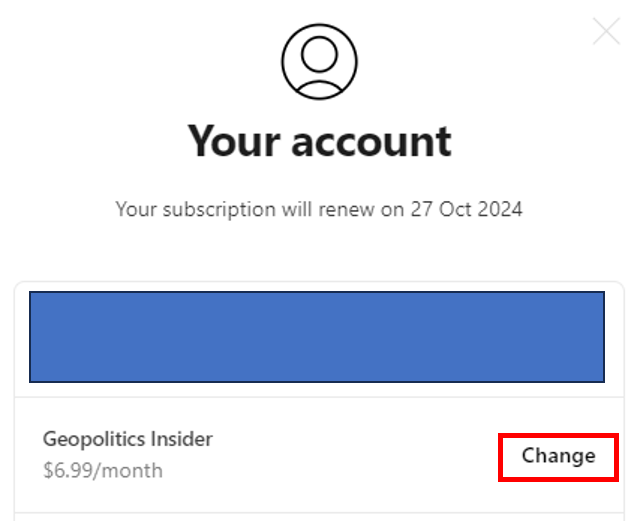
Task: Click the head circle inside the avatar
Action: point(319,54)
